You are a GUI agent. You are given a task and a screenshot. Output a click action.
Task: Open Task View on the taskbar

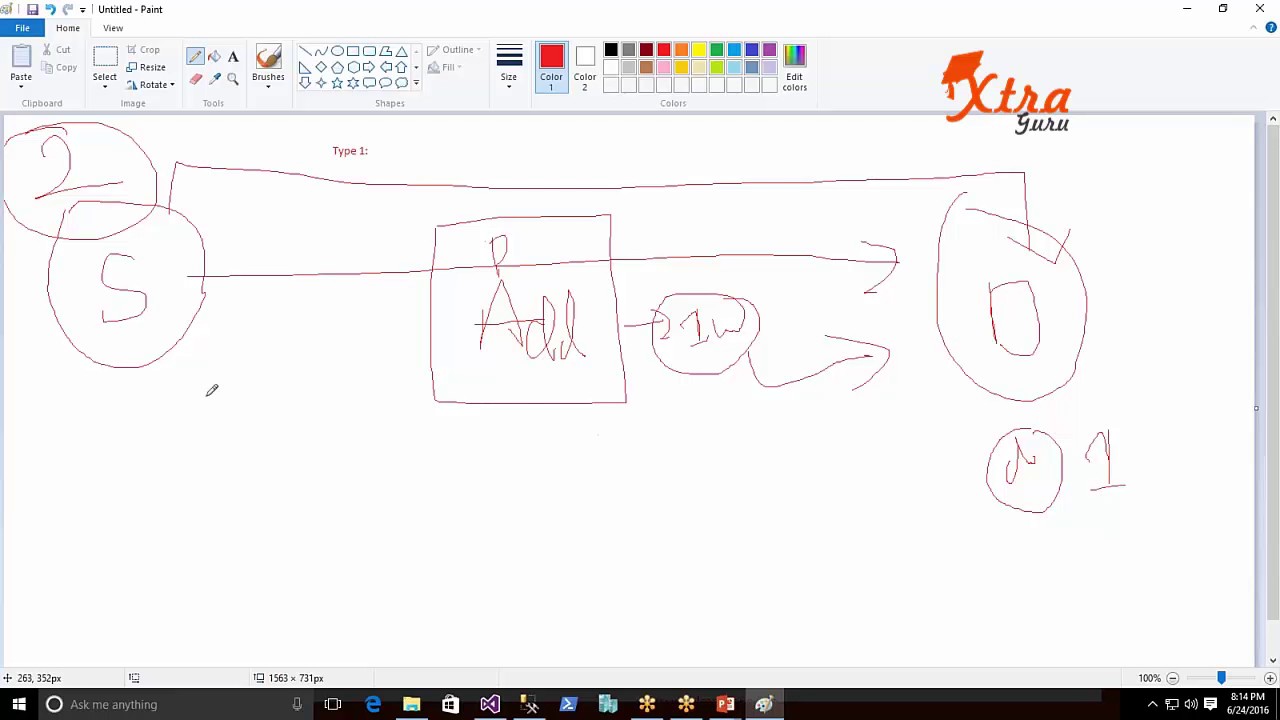(333, 704)
